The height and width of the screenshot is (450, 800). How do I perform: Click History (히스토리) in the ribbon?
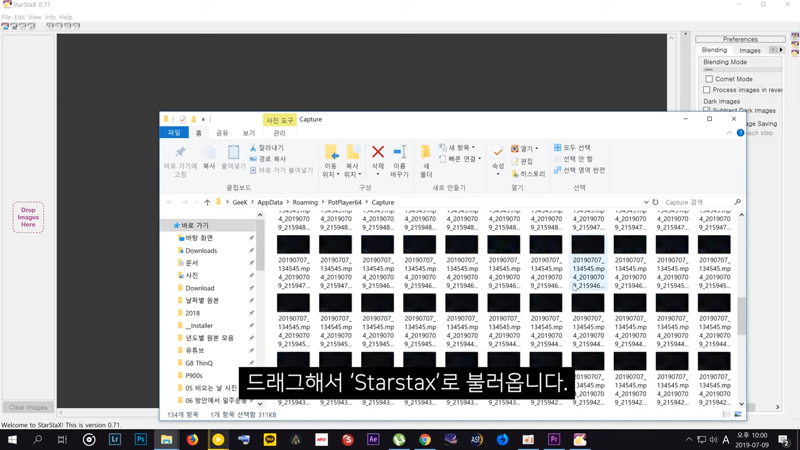pyautogui.click(x=528, y=174)
